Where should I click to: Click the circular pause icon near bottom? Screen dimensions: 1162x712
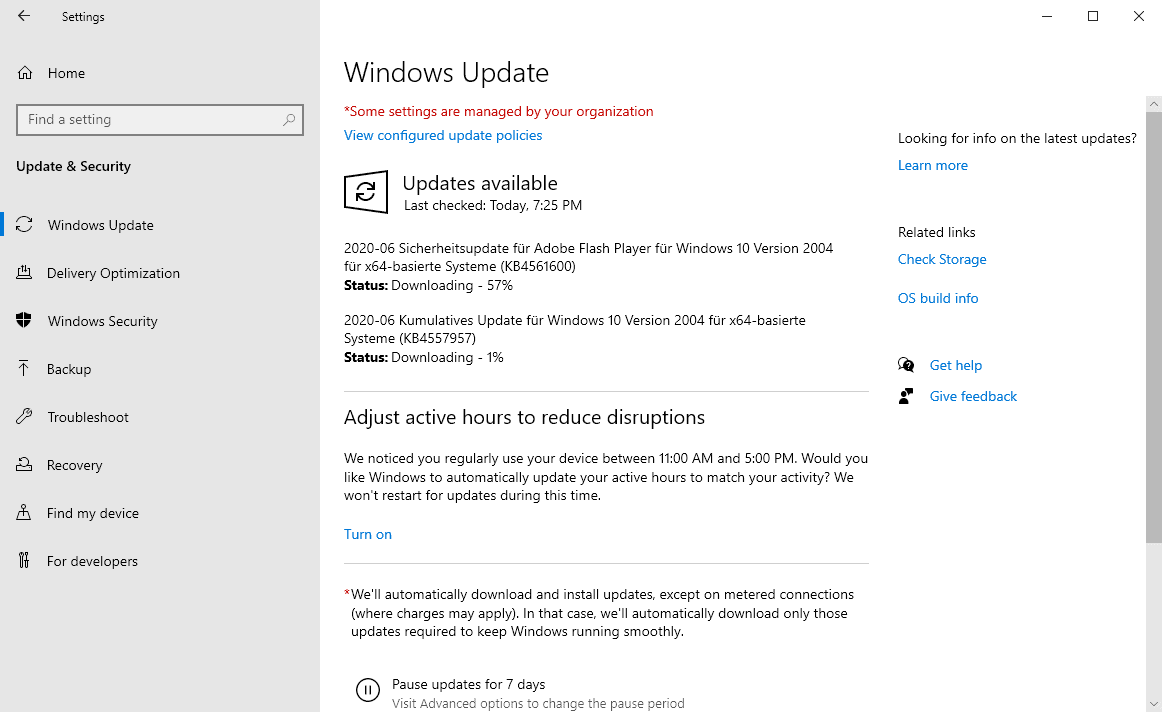click(368, 690)
